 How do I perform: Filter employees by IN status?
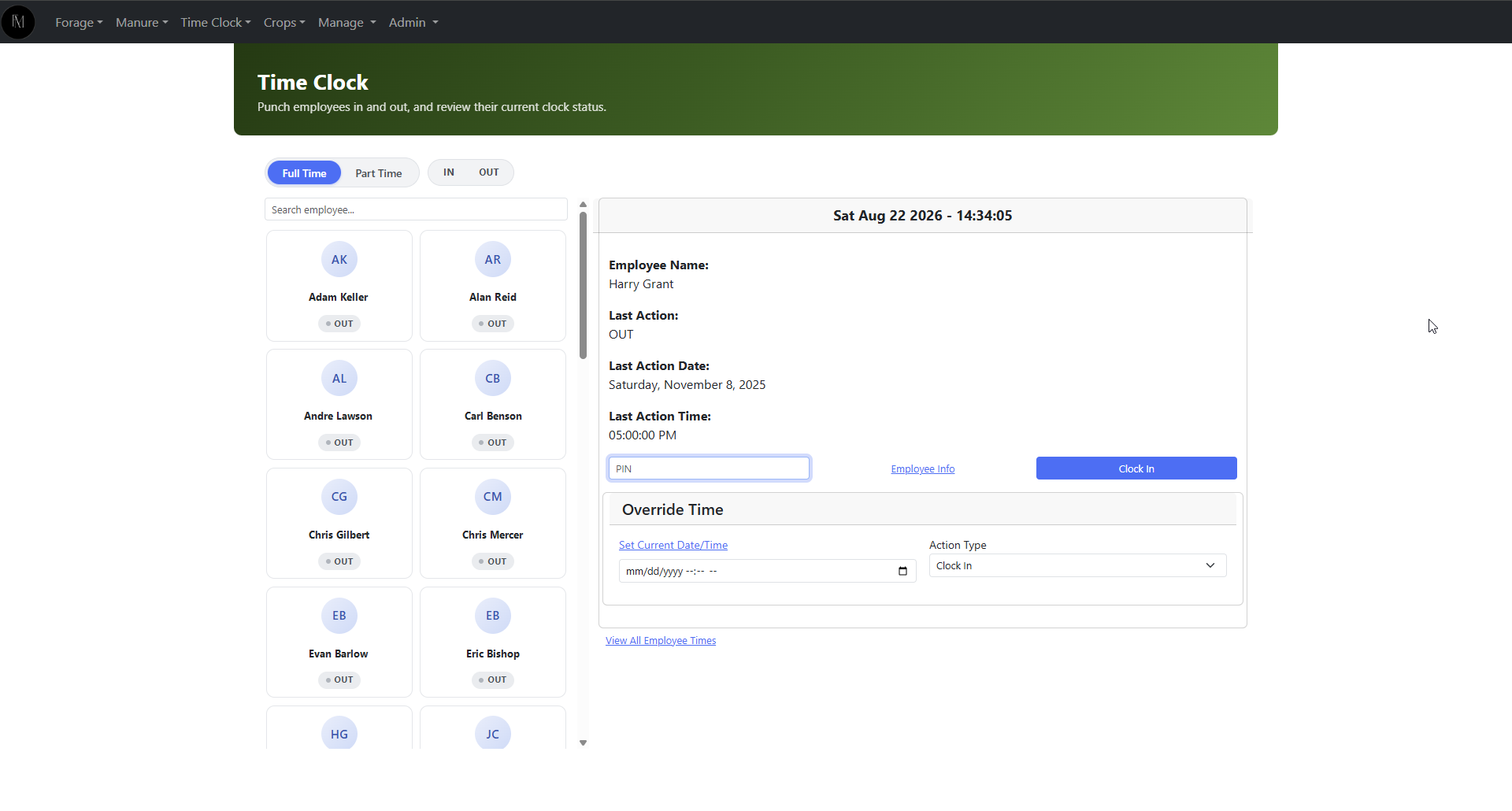click(x=449, y=172)
